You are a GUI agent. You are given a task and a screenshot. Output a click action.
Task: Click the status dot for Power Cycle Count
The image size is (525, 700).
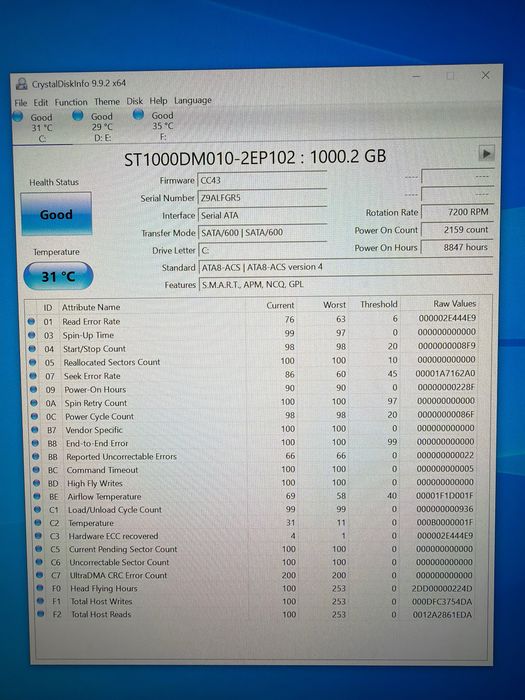34,416
